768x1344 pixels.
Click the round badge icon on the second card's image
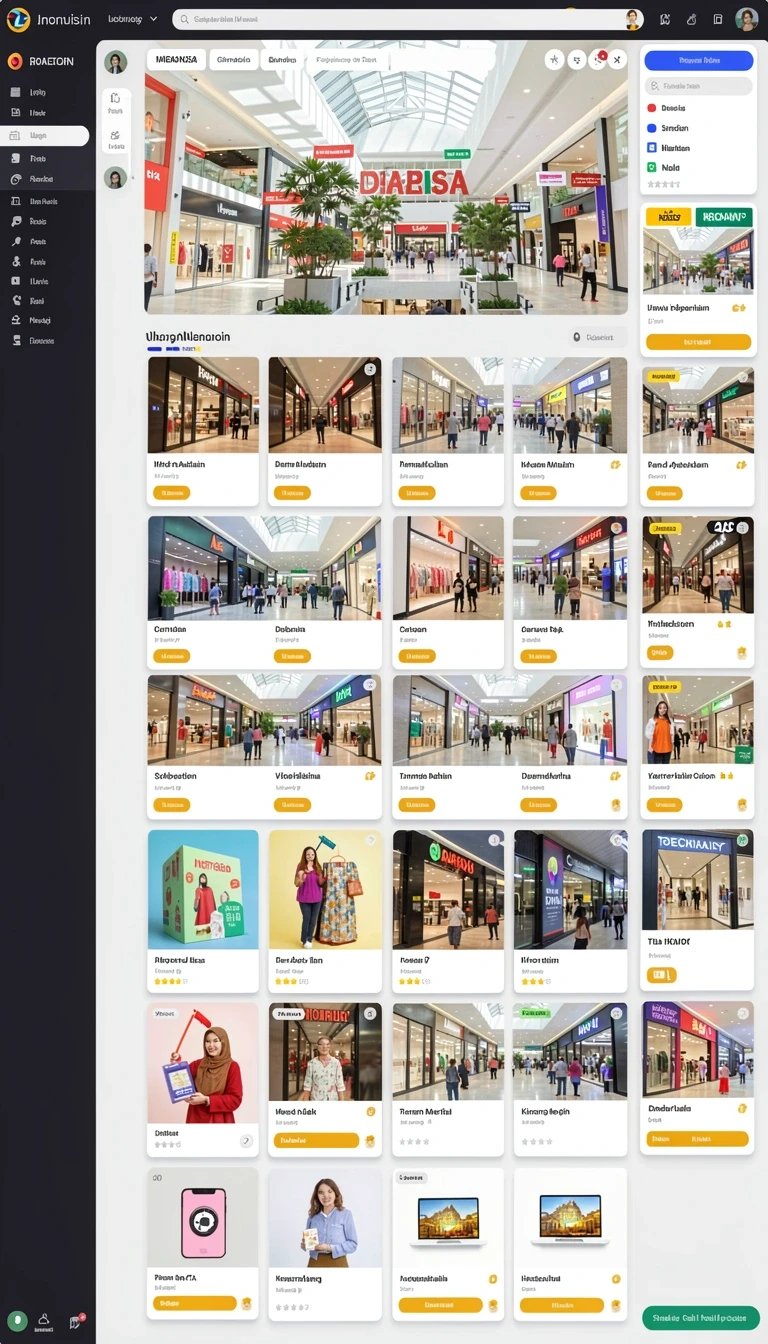370,369
